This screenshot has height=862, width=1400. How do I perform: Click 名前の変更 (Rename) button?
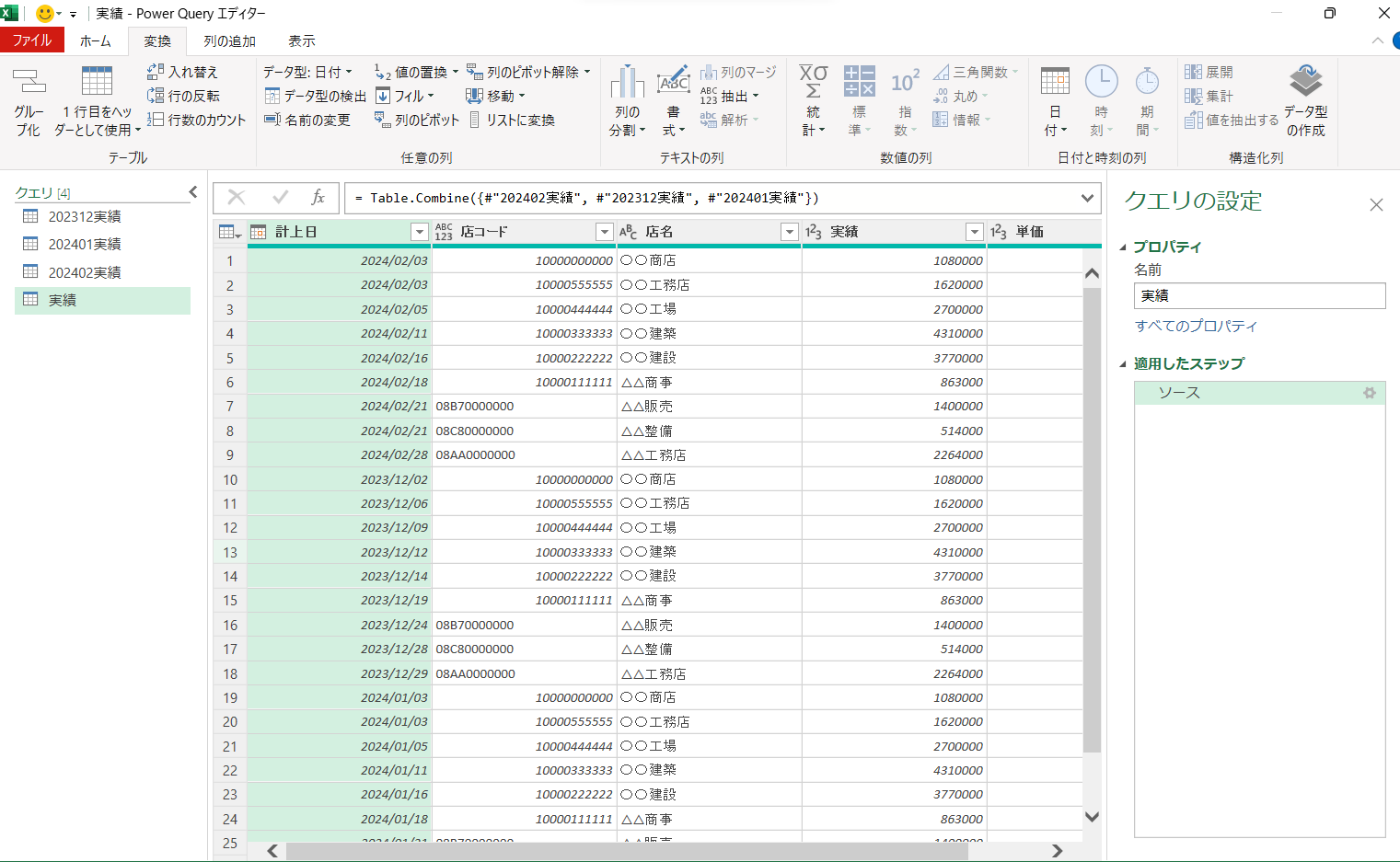point(307,120)
